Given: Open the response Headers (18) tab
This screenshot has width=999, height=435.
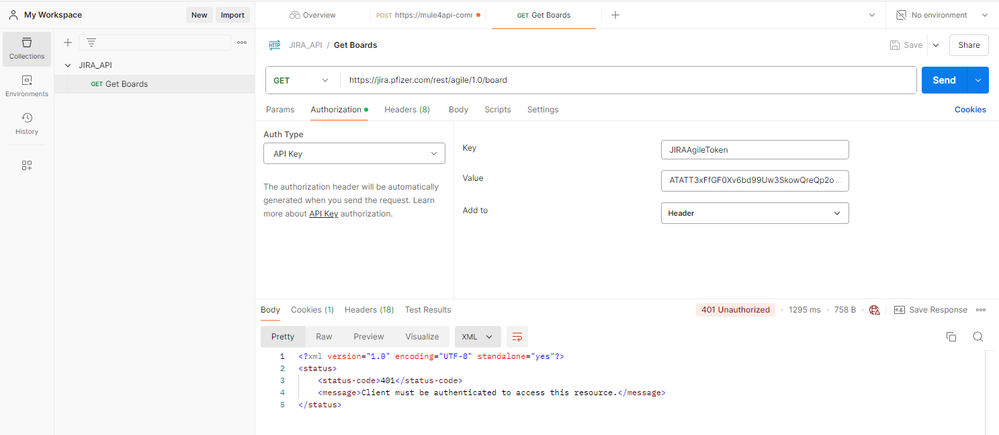Looking at the screenshot, I should (369, 310).
